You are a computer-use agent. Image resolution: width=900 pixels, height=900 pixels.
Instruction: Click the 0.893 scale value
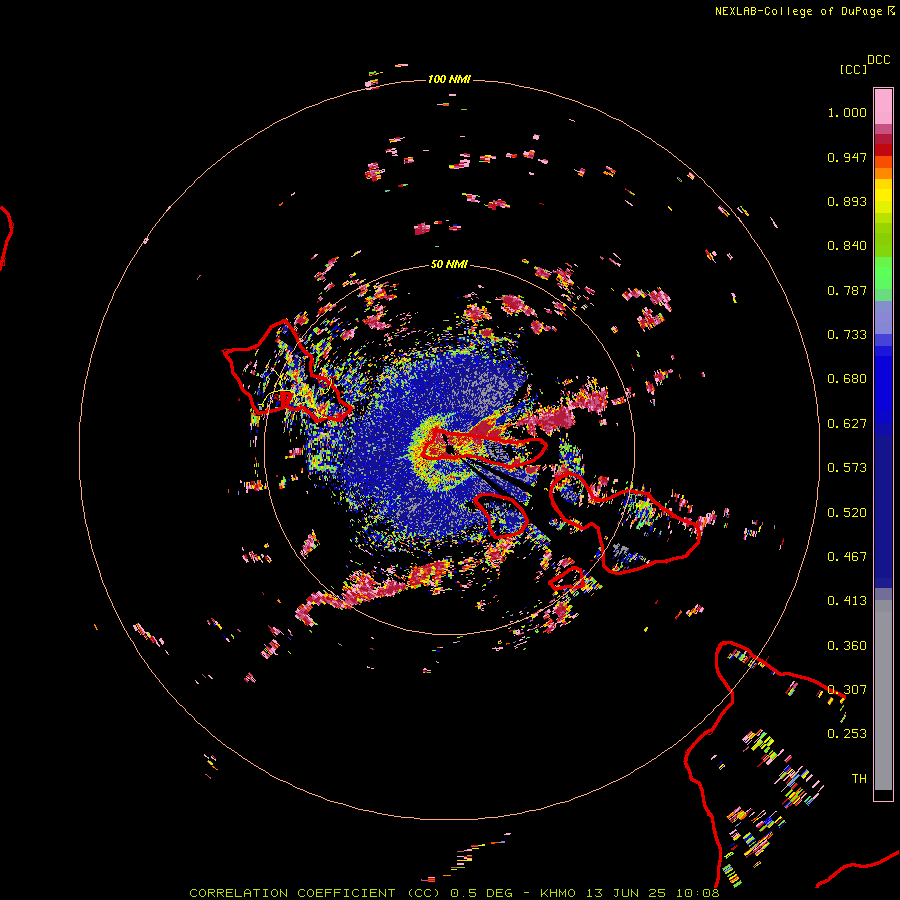pos(847,201)
